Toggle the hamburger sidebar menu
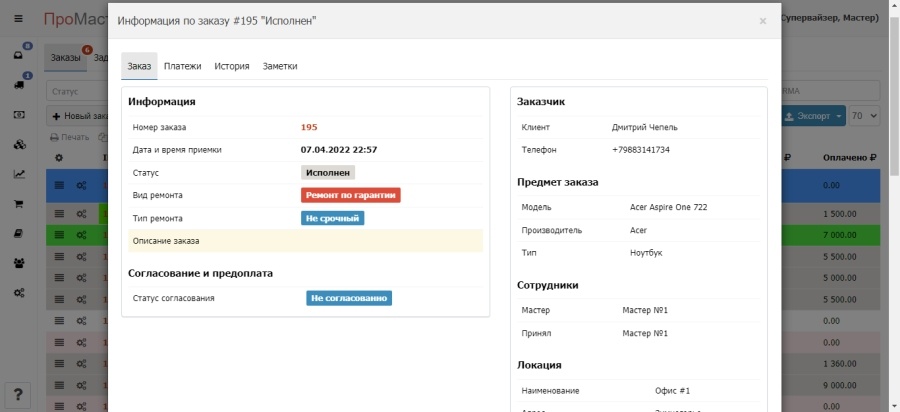Image resolution: width=900 pixels, height=412 pixels. [19, 19]
